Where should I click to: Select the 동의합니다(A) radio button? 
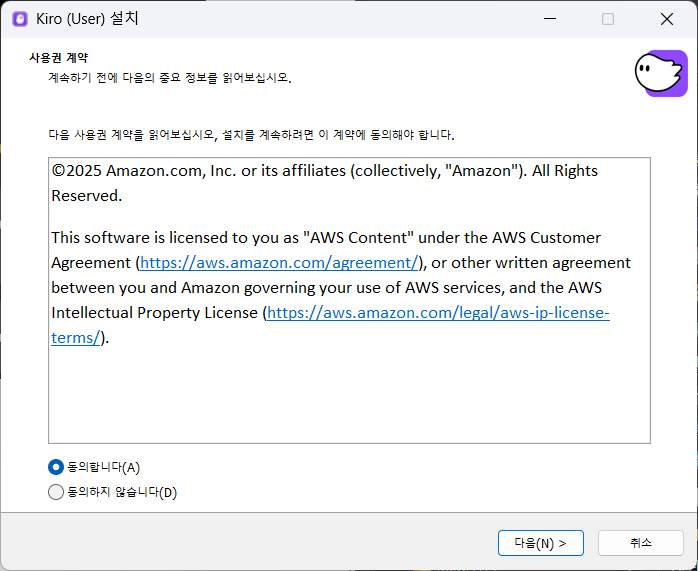(56, 467)
